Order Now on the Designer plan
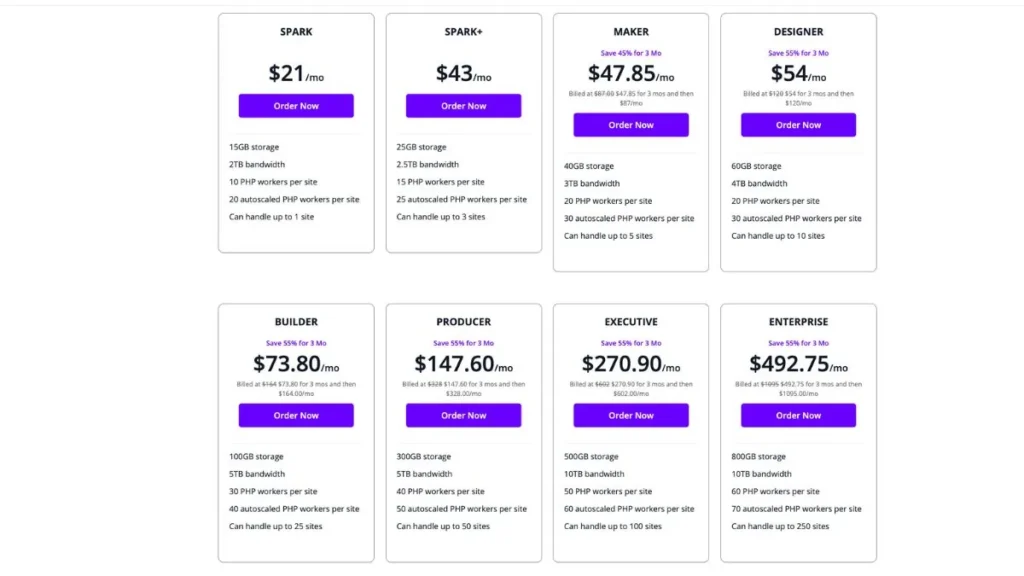The height and width of the screenshot is (576, 1024). 798,124
